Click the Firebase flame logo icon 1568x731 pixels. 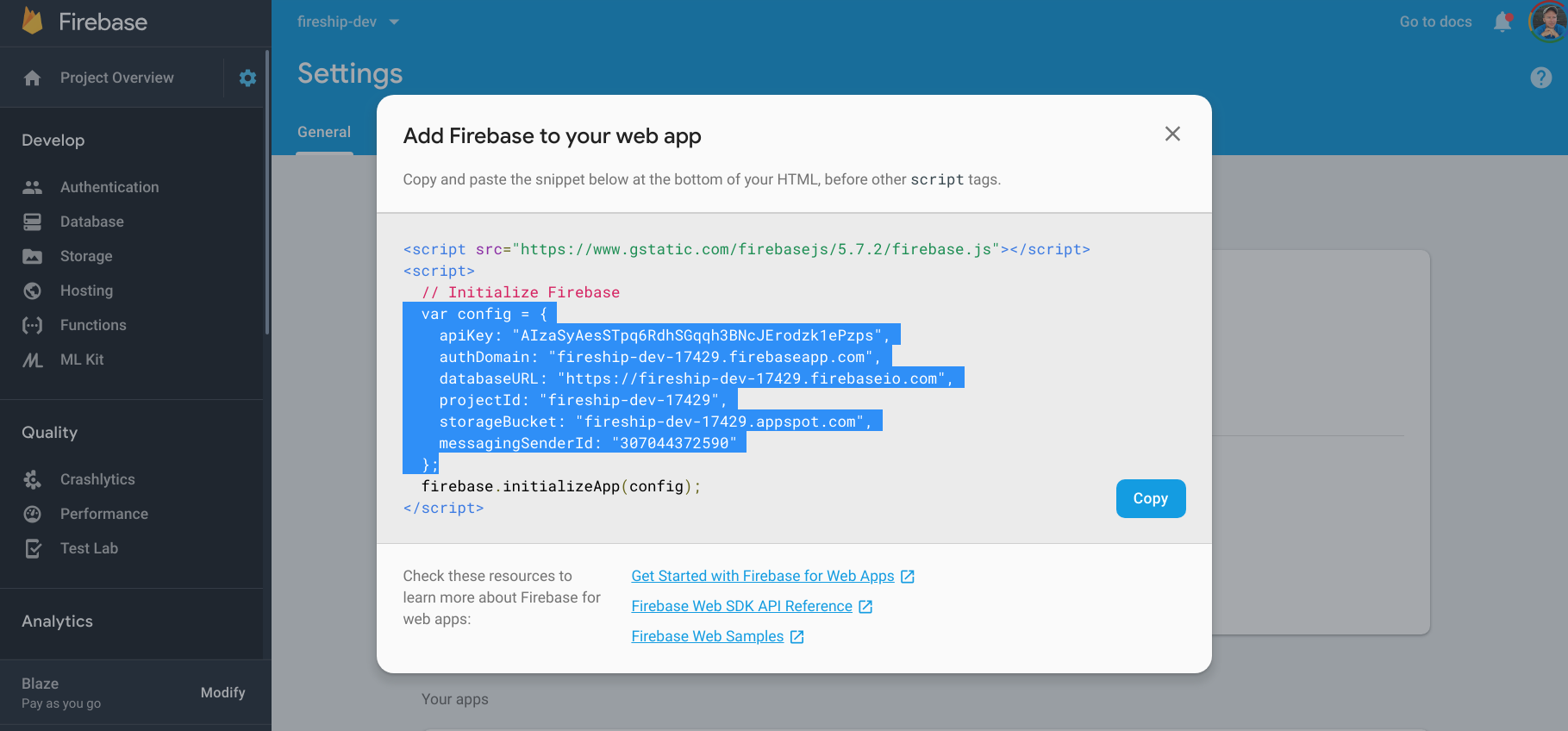coord(33,21)
